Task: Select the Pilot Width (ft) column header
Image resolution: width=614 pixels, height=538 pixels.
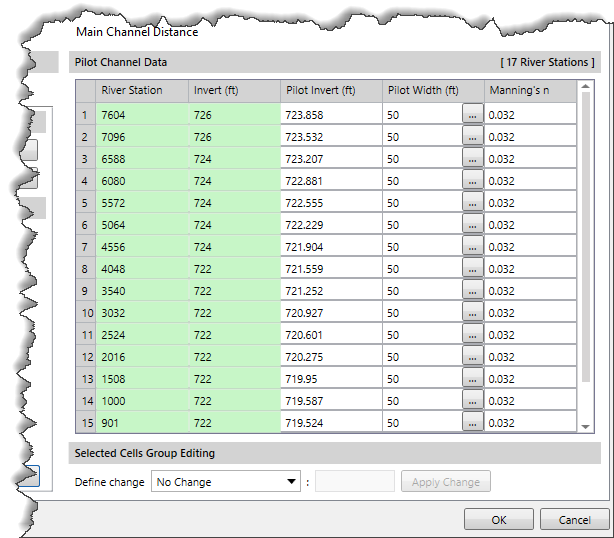Action: (x=433, y=90)
